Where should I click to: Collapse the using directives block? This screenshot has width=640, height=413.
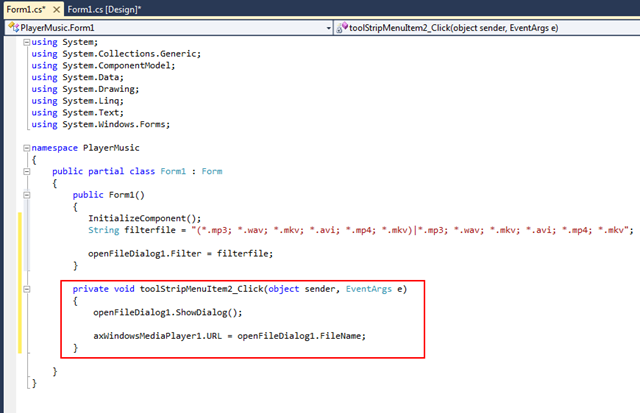[27, 42]
